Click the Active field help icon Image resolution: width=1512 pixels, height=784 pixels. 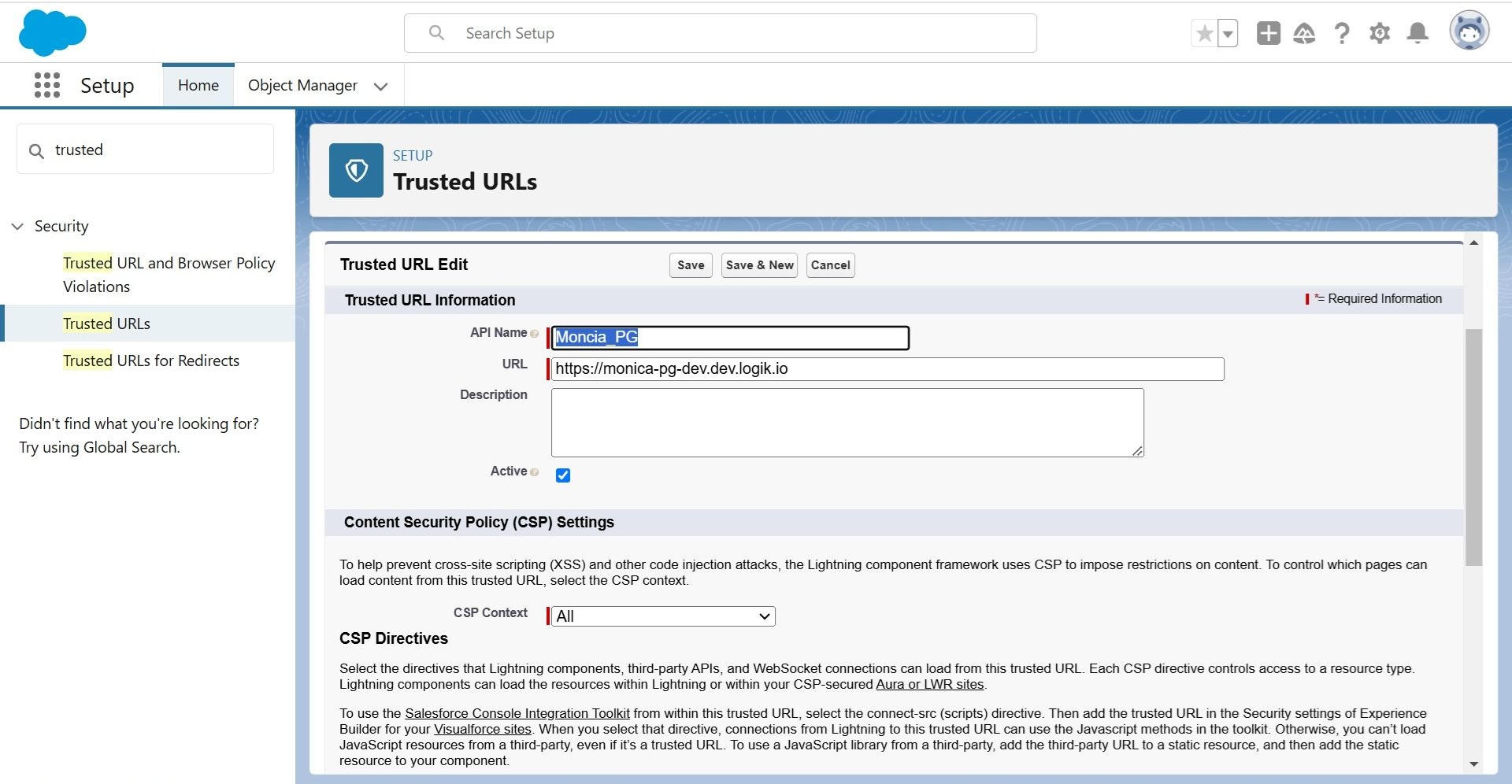535,472
